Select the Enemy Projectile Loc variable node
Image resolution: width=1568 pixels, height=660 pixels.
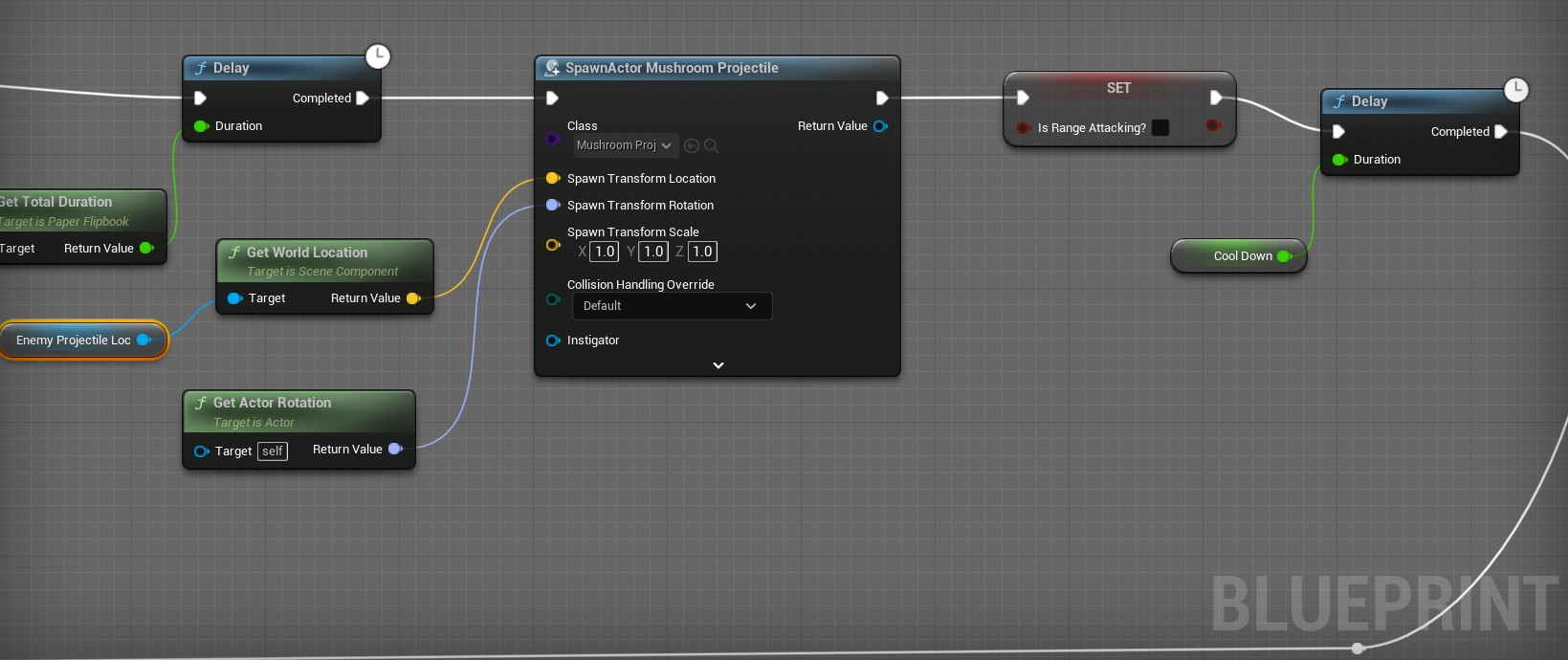73,341
